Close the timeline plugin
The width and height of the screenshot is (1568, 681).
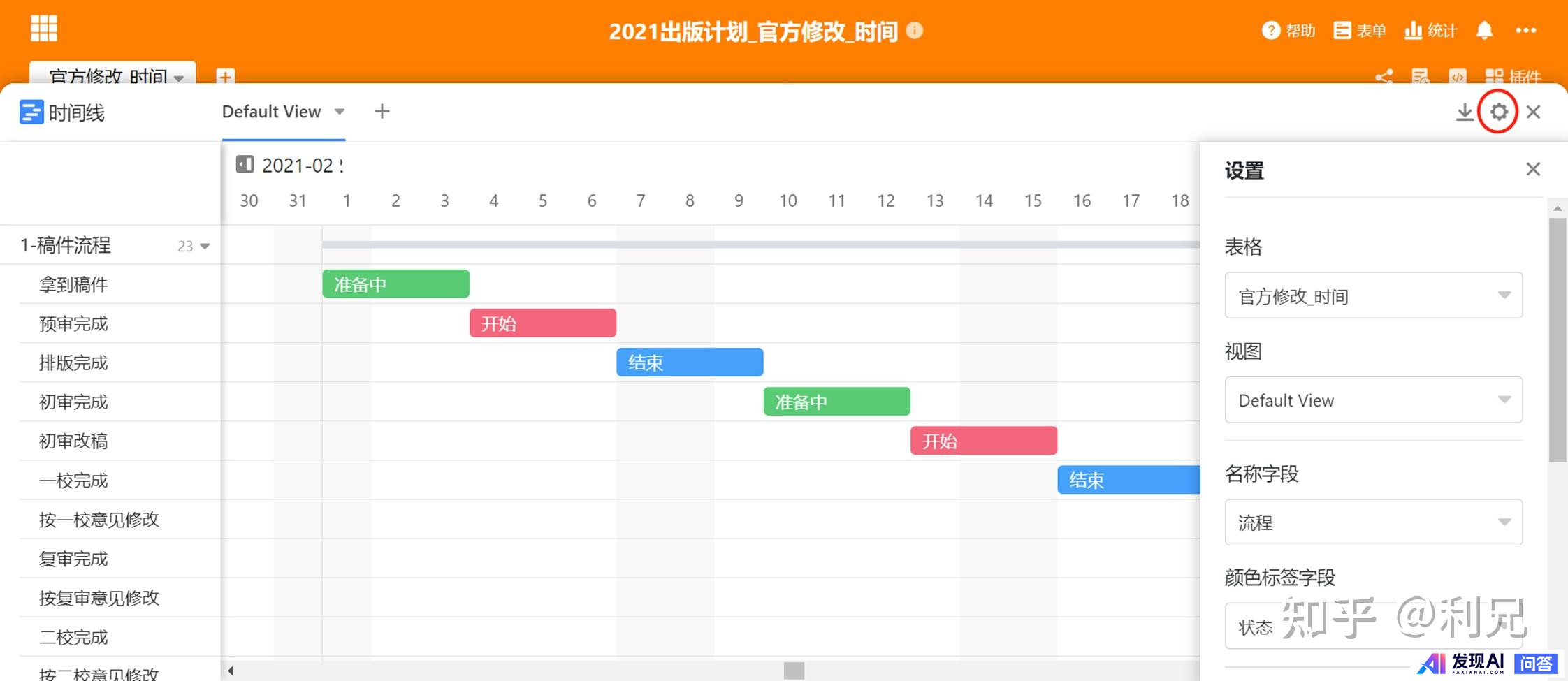point(1534,112)
